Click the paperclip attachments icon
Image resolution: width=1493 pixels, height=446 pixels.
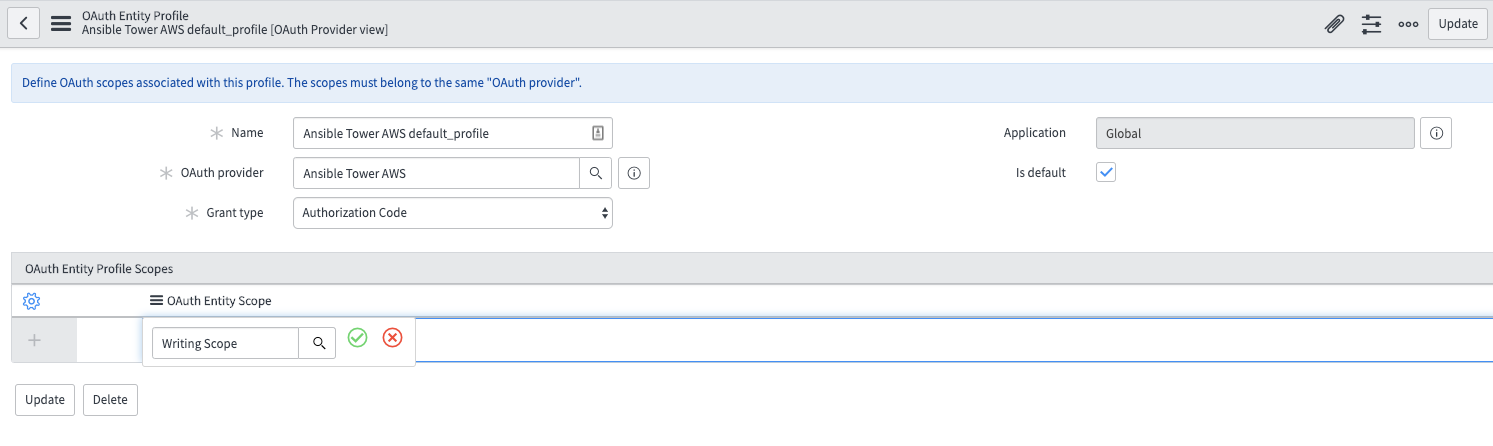pyautogui.click(x=1334, y=24)
